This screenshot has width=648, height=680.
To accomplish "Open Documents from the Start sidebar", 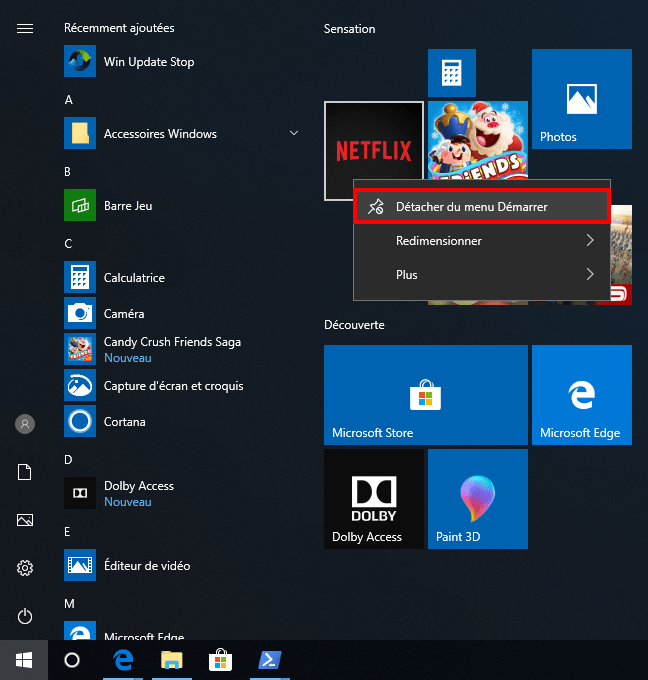I will (25, 472).
